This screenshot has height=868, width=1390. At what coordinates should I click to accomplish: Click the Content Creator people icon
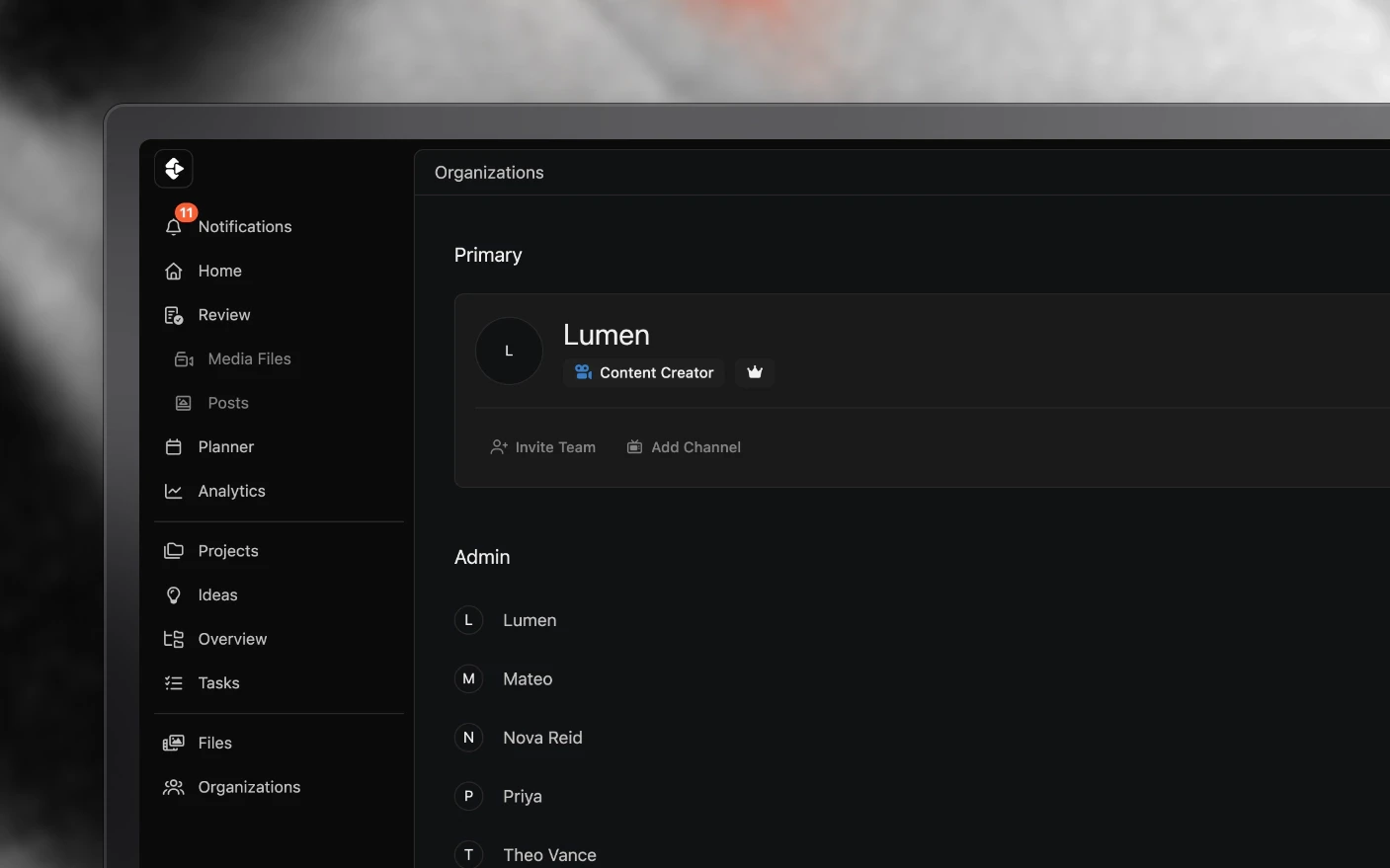[584, 372]
